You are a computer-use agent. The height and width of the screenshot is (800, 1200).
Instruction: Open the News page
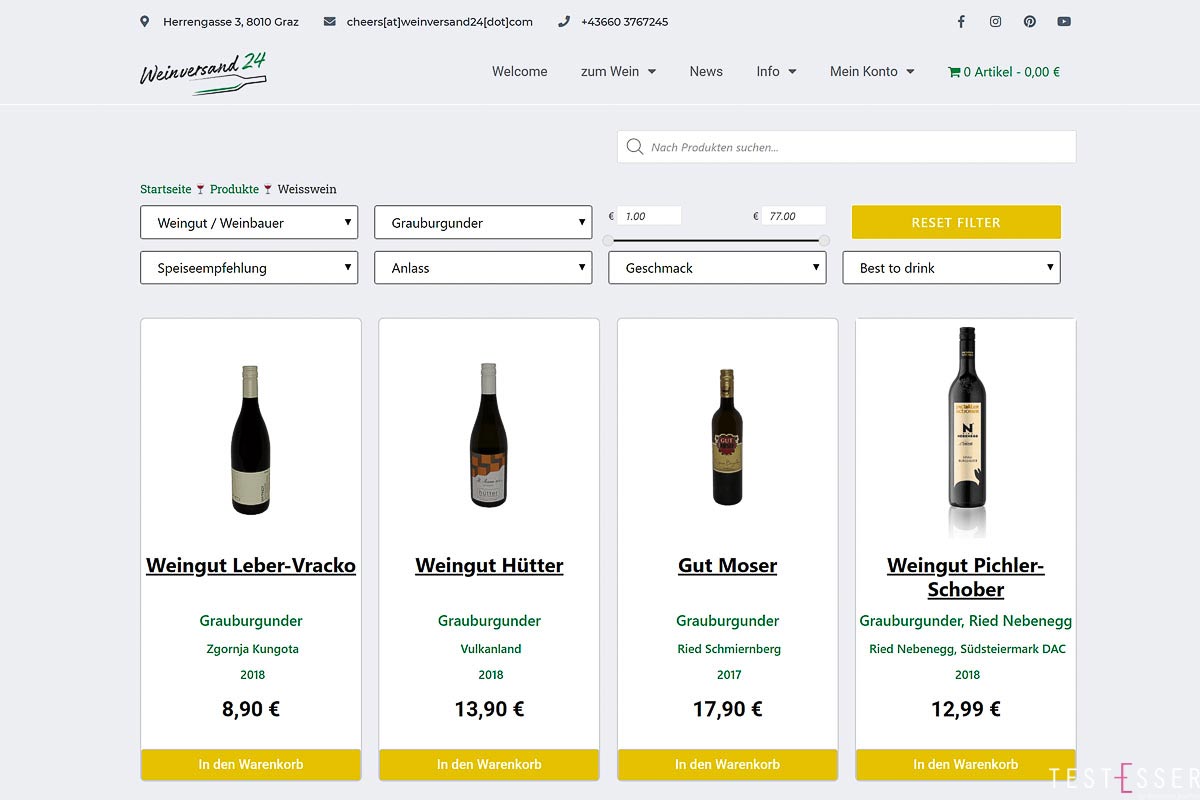pyautogui.click(x=706, y=72)
